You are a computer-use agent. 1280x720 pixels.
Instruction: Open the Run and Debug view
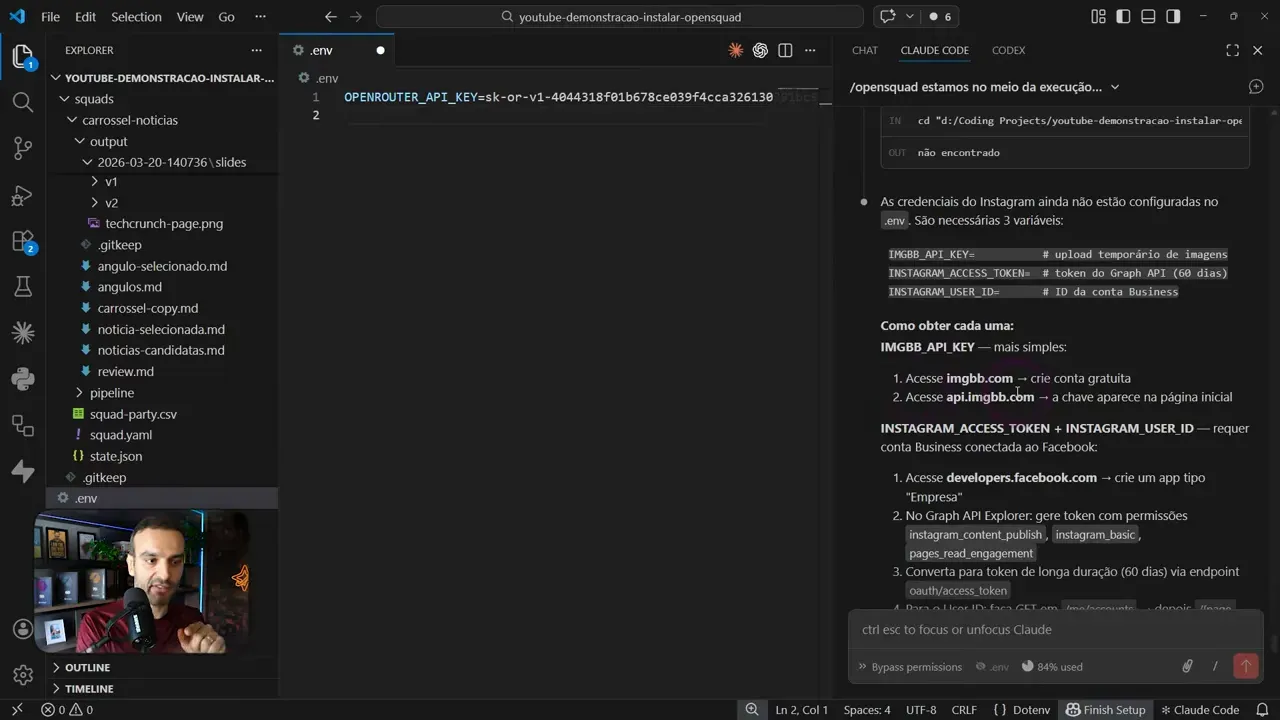(22, 195)
